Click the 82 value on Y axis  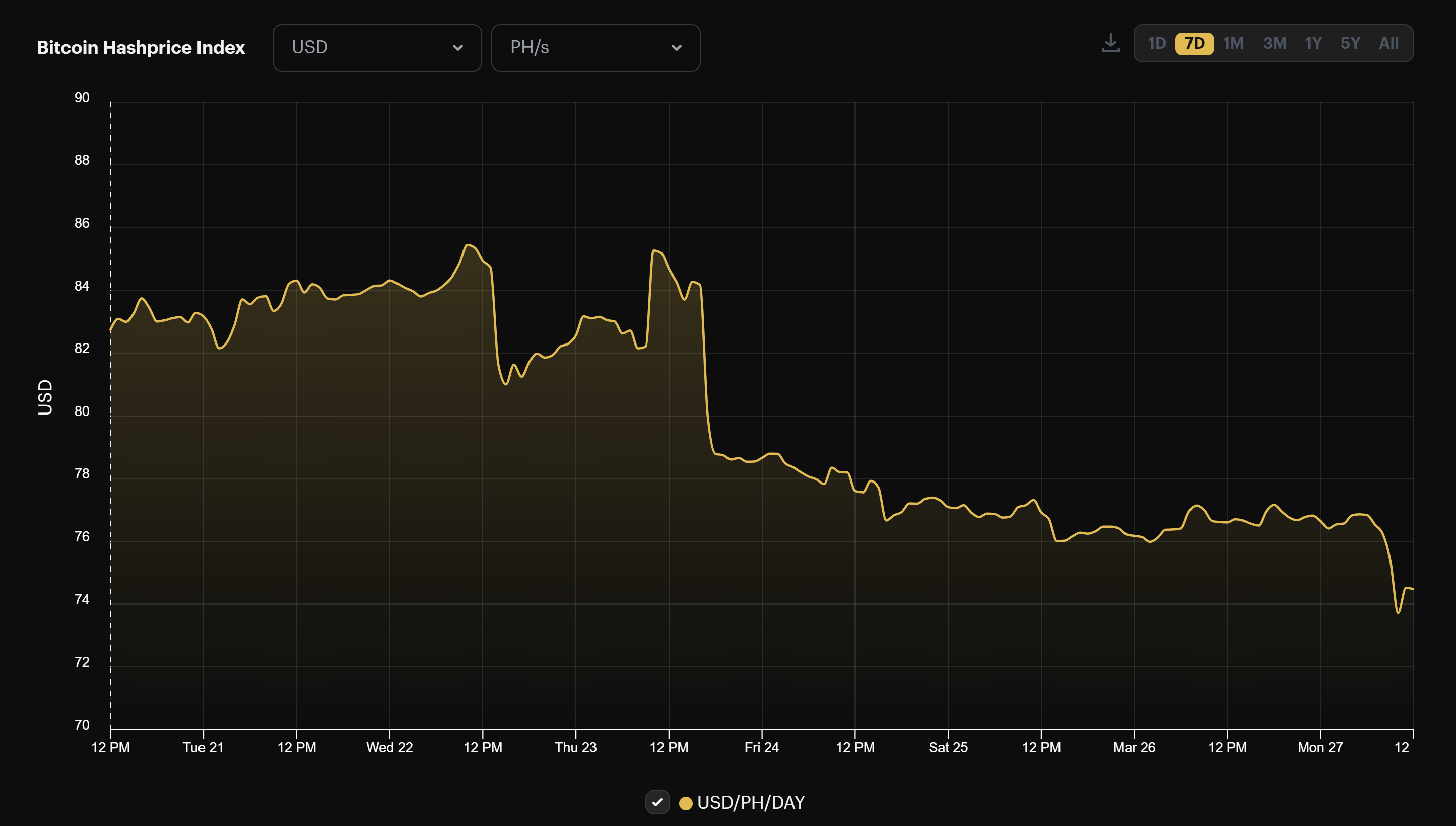(x=82, y=349)
